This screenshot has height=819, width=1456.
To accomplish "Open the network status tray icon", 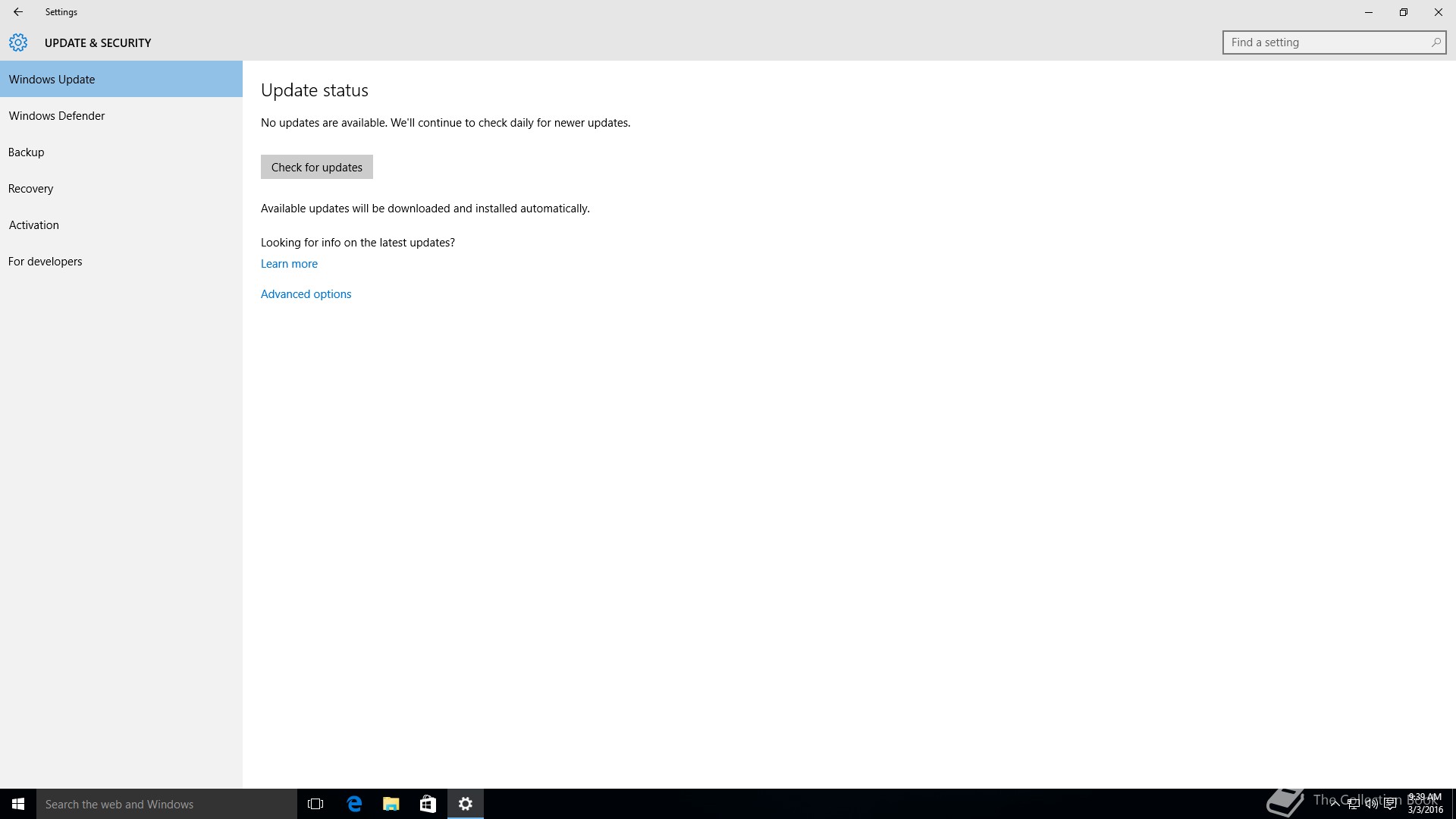I will pos(1354,804).
